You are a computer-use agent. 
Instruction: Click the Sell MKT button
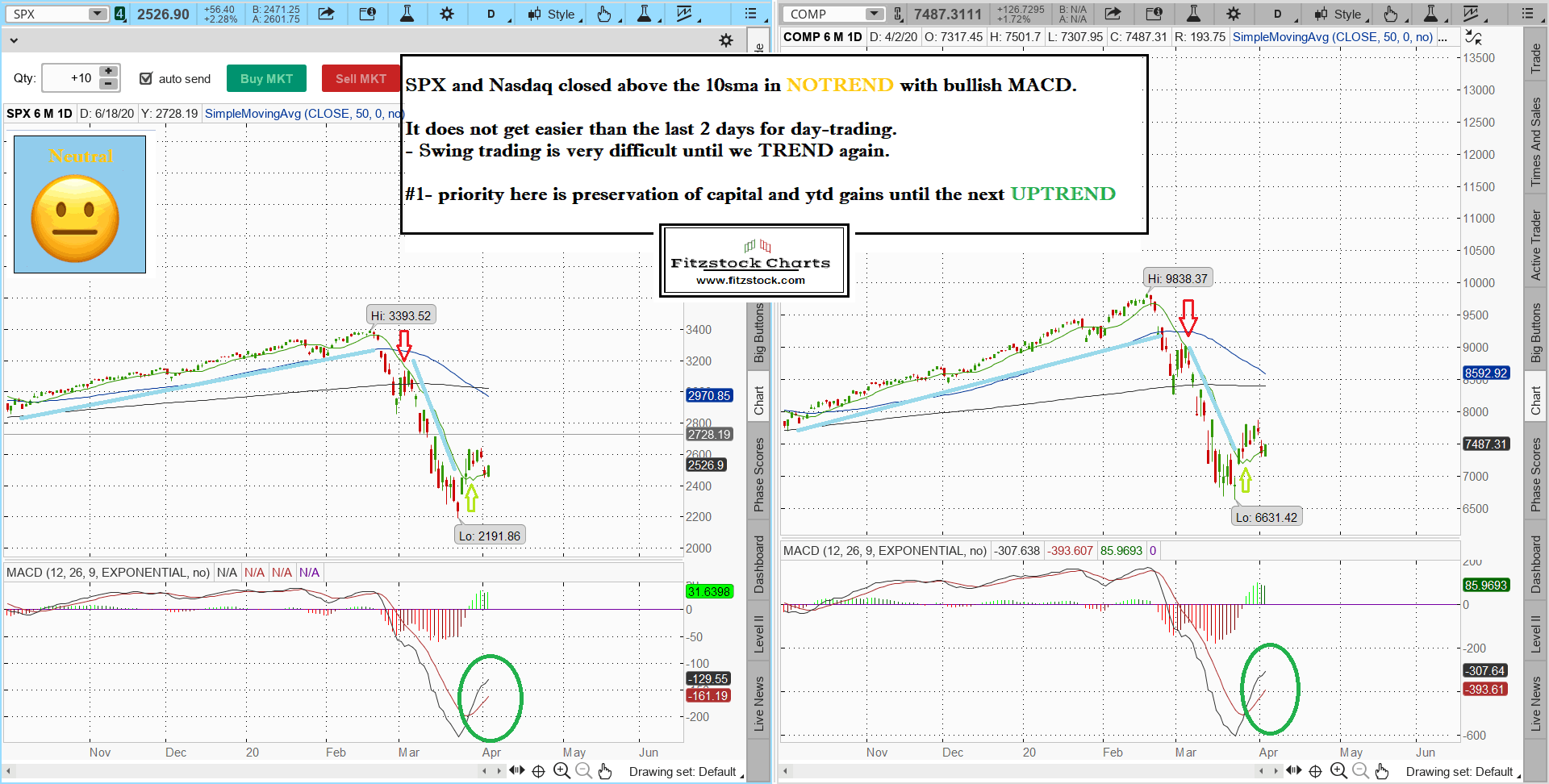pyautogui.click(x=361, y=78)
